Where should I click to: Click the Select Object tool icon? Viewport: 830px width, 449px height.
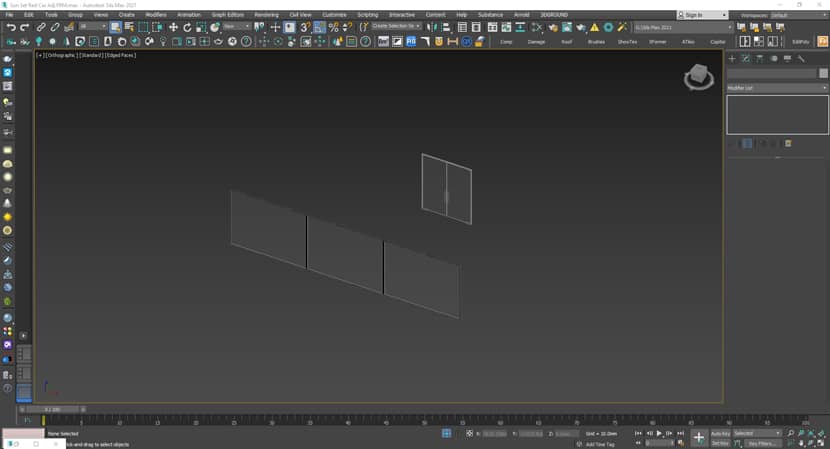tap(115, 27)
